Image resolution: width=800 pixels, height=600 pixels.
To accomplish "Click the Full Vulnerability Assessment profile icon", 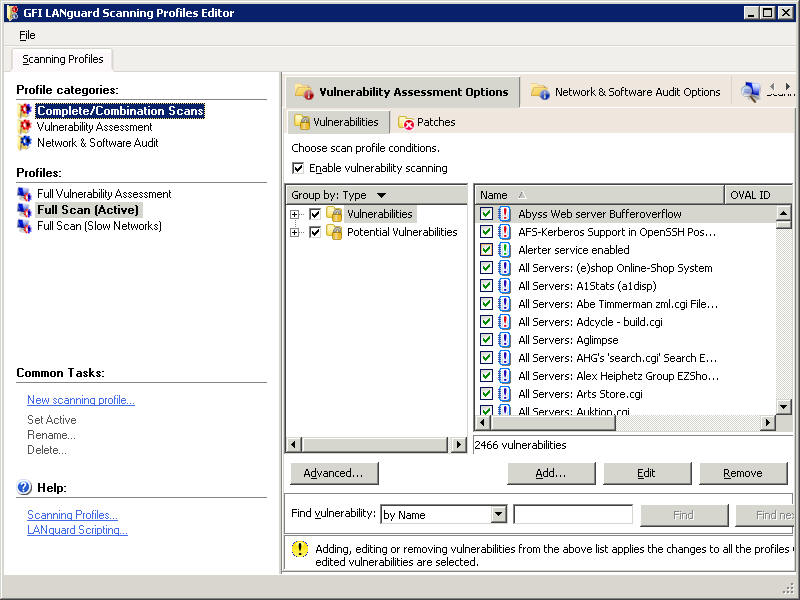I will coord(24,194).
